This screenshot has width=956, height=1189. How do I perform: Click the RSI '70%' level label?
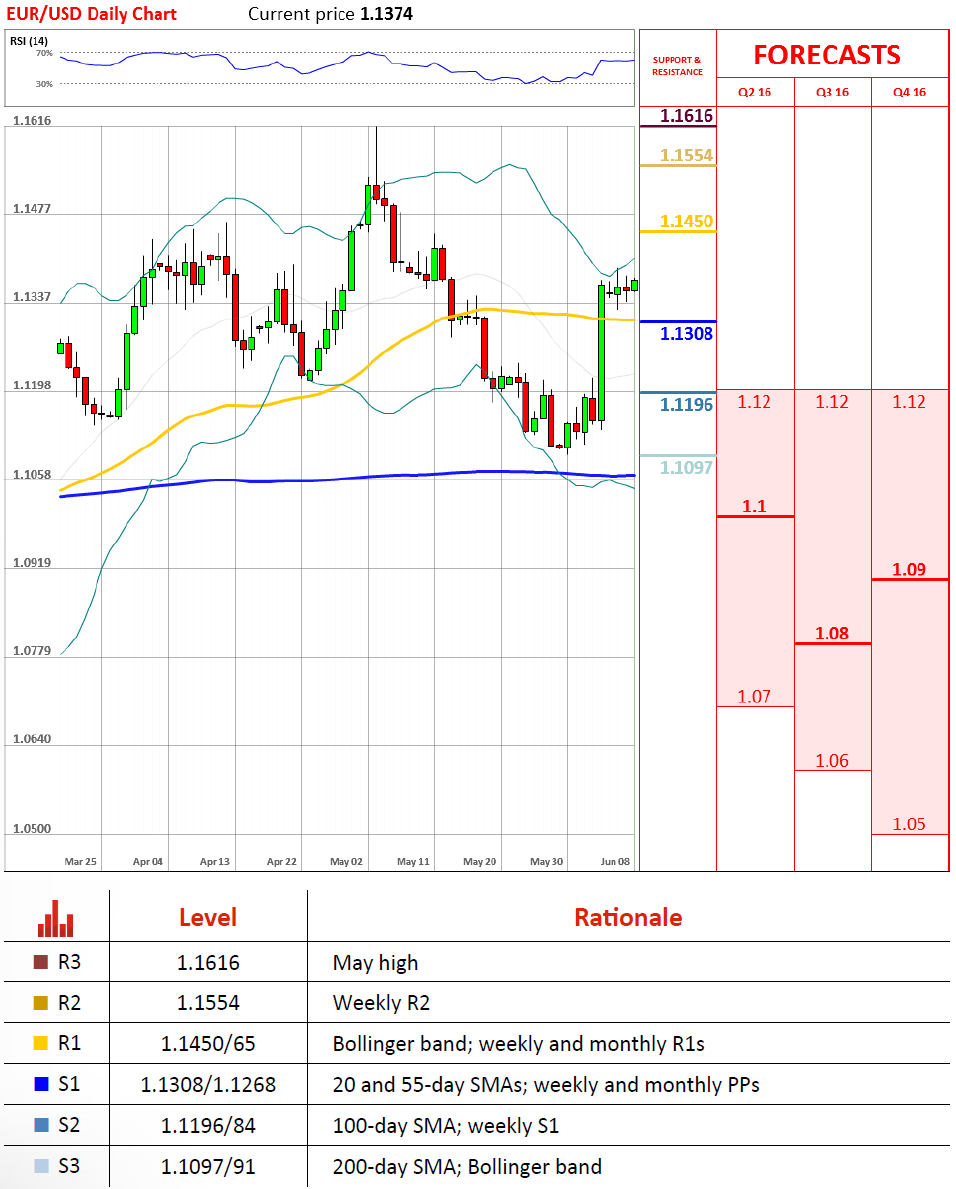(44, 53)
